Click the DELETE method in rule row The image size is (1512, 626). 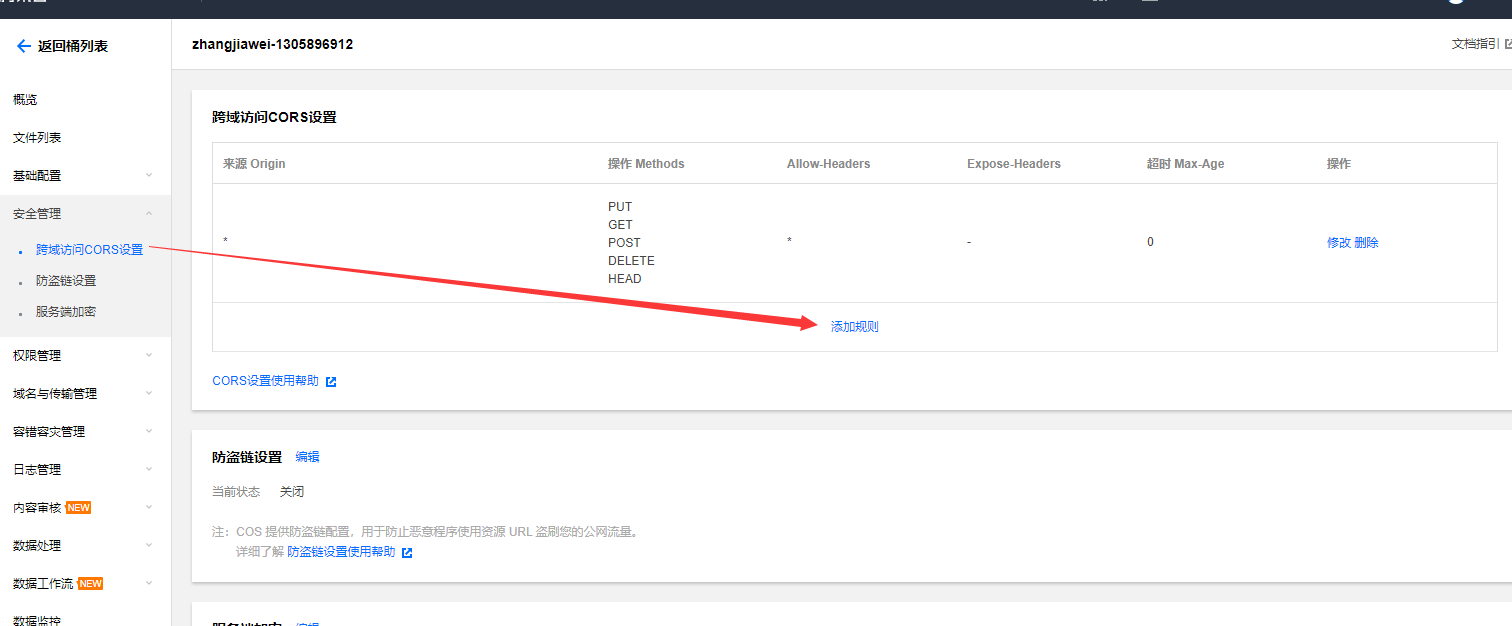pyautogui.click(x=631, y=261)
